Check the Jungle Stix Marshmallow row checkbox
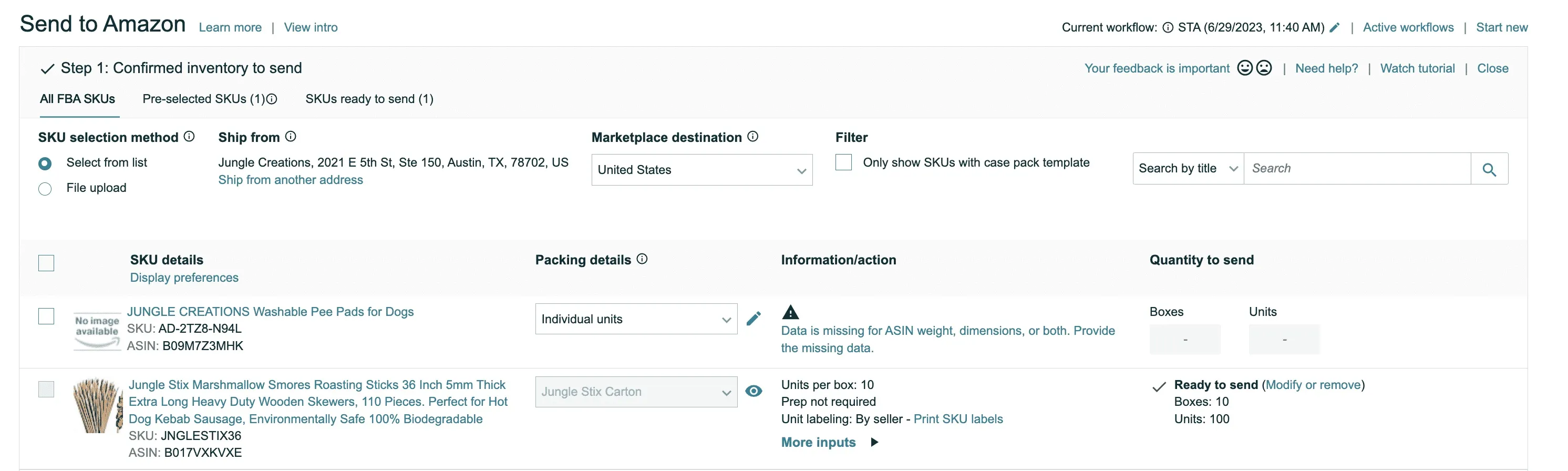Image resolution: width=1568 pixels, height=471 pixels. tap(46, 390)
